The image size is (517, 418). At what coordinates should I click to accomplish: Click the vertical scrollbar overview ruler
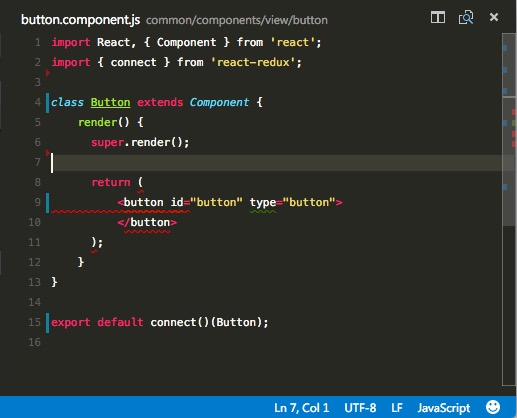[x=509, y=209]
